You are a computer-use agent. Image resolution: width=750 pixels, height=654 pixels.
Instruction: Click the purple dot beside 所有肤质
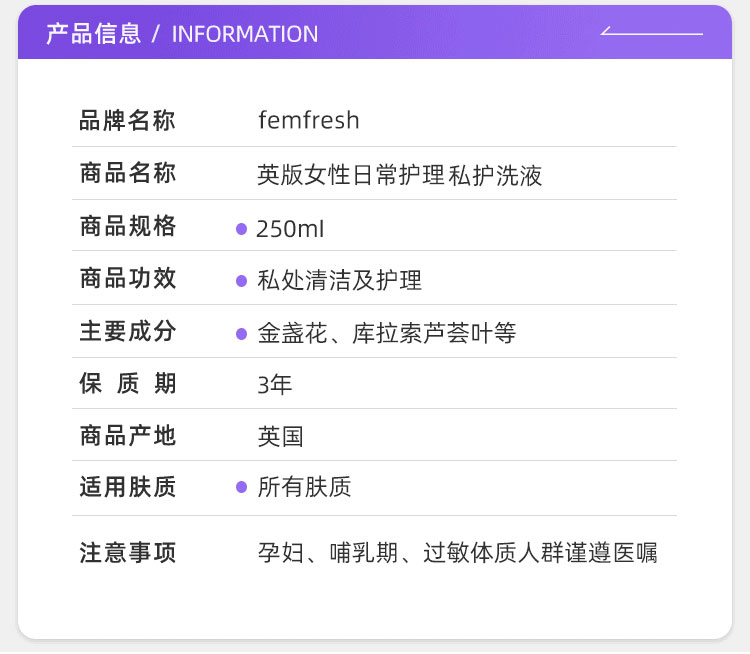(x=242, y=487)
